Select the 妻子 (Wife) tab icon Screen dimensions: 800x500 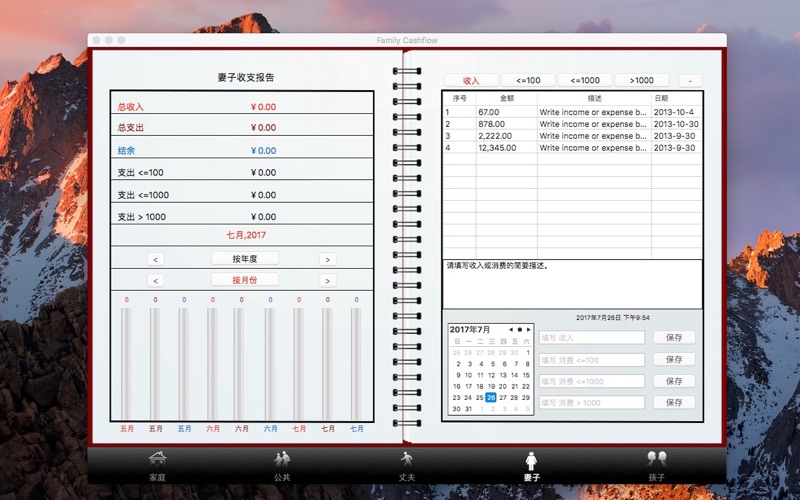(532, 464)
